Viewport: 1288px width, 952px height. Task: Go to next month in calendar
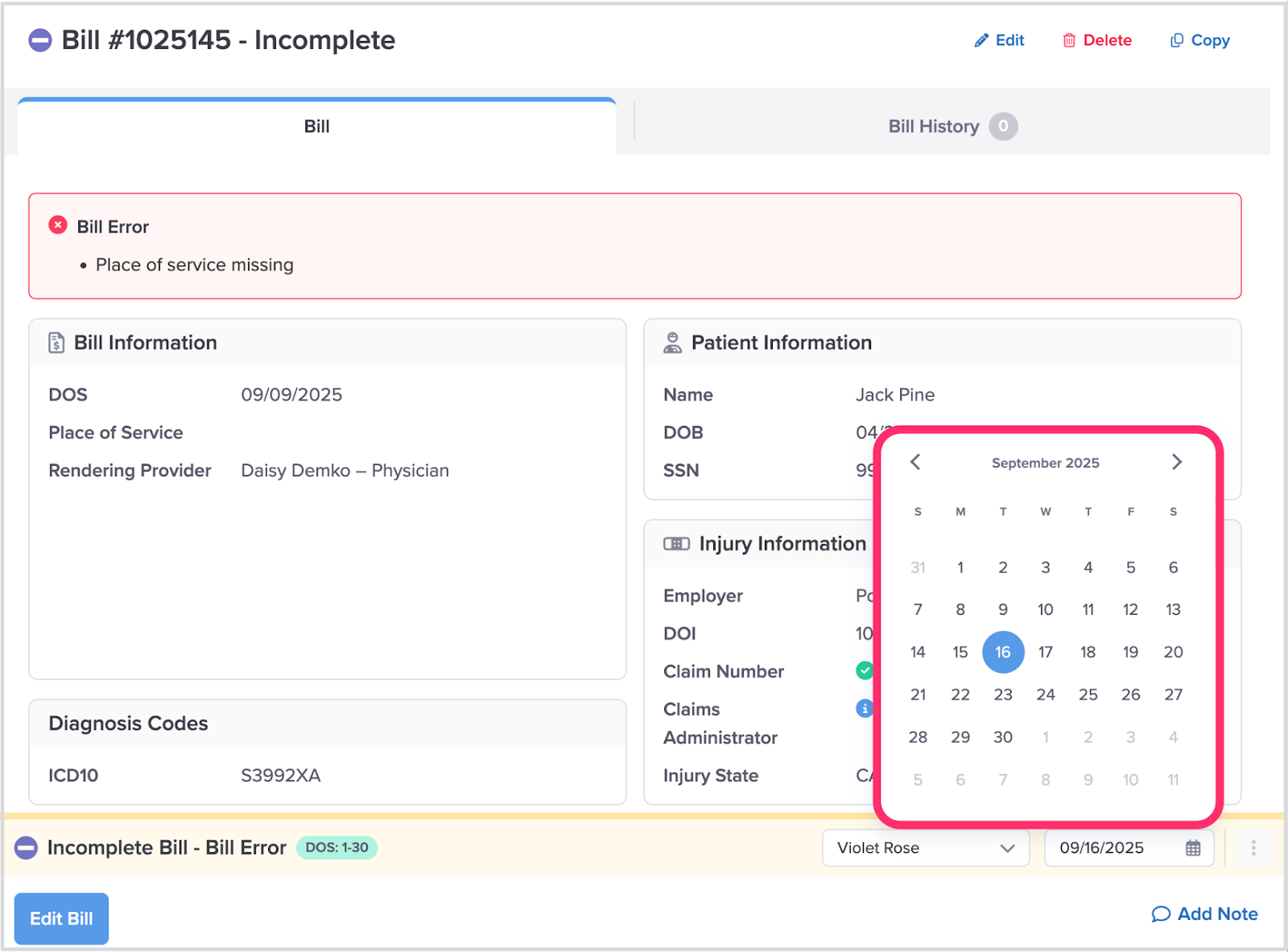click(x=1176, y=462)
